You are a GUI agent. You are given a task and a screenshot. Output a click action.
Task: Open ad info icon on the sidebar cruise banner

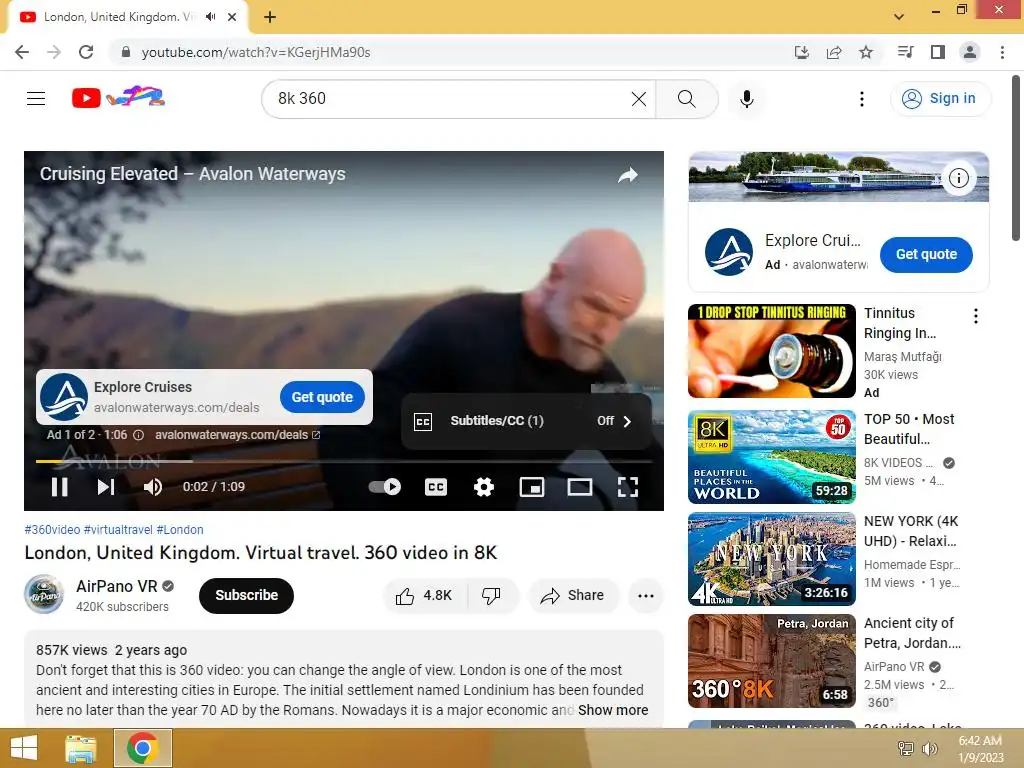coord(958,178)
